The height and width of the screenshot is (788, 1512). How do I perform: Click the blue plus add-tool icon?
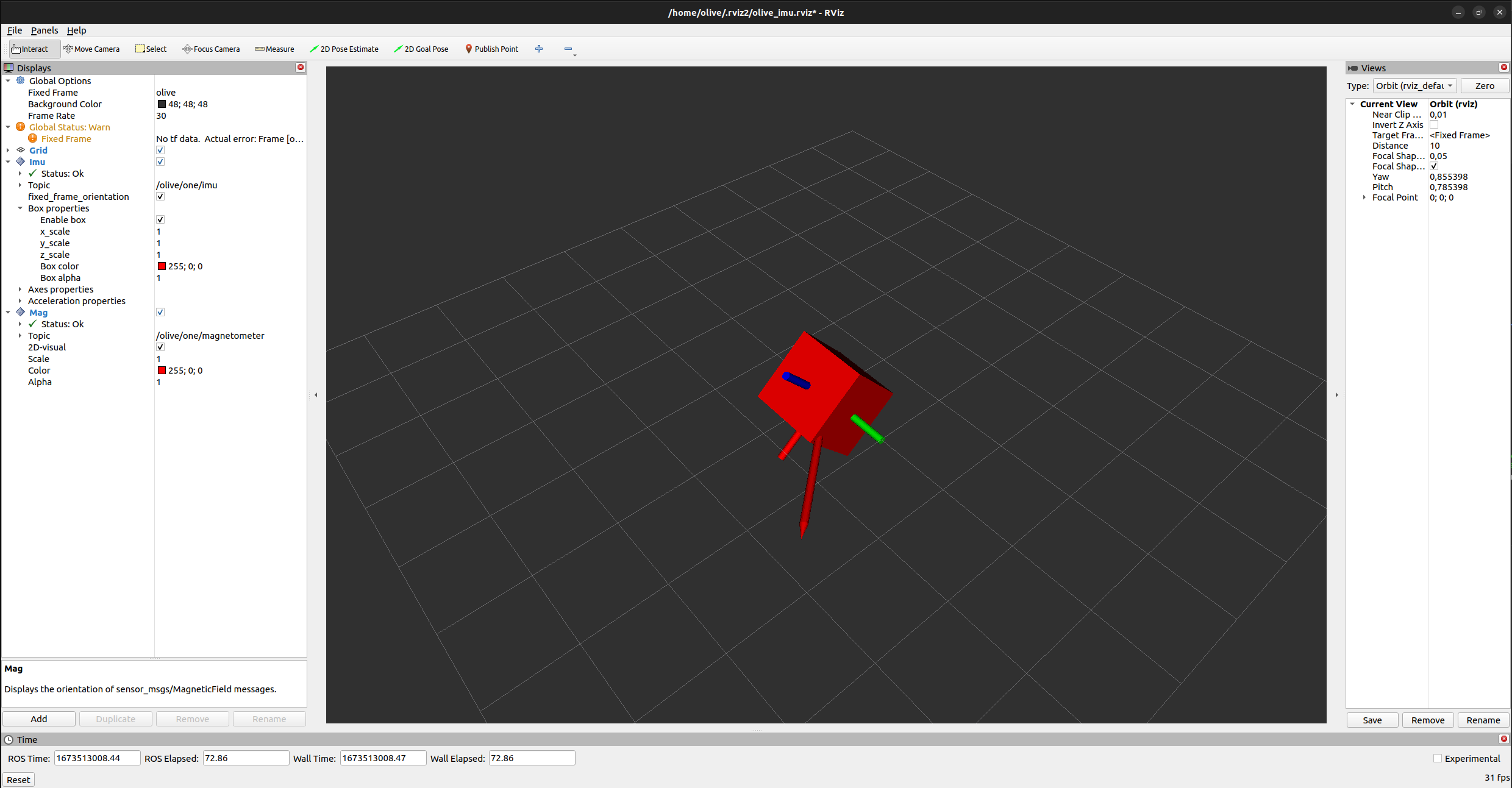point(539,49)
